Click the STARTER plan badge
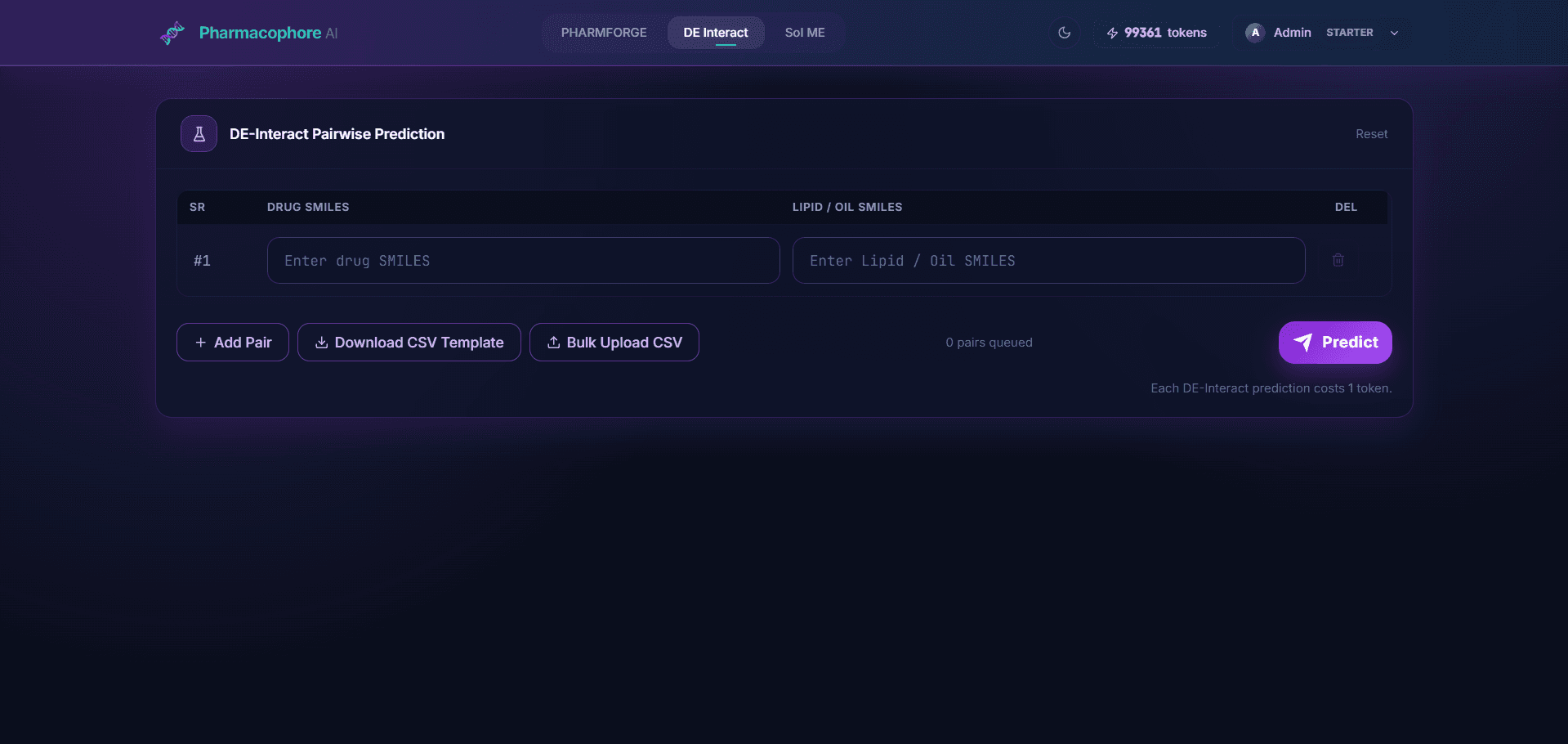This screenshot has height=744, width=1568. tap(1349, 33)
